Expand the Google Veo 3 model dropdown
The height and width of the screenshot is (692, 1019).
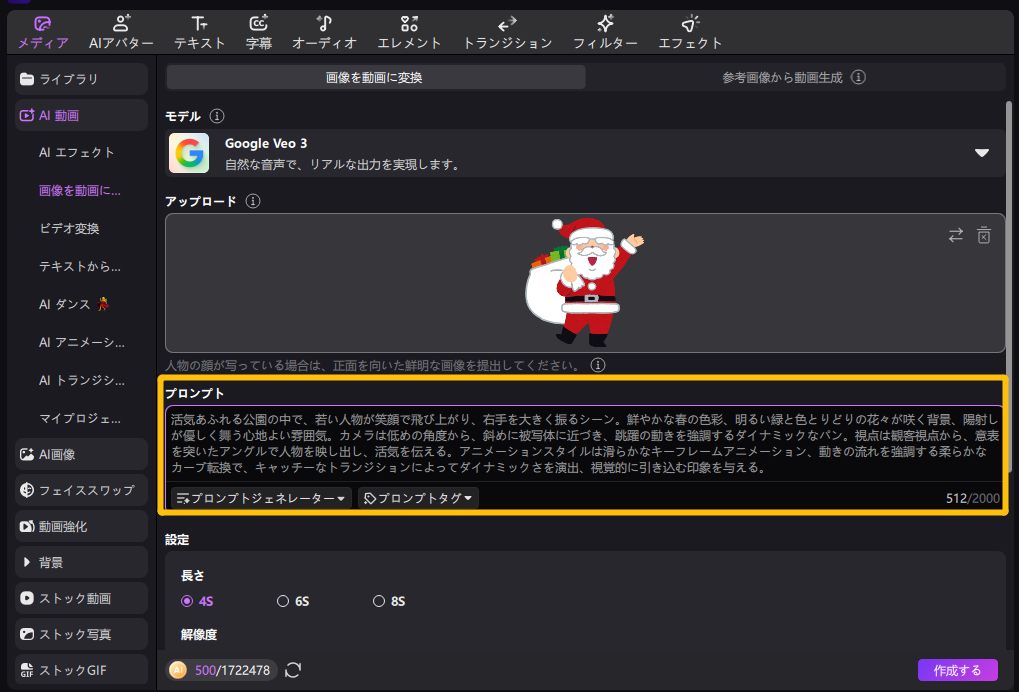coord(981,153)
